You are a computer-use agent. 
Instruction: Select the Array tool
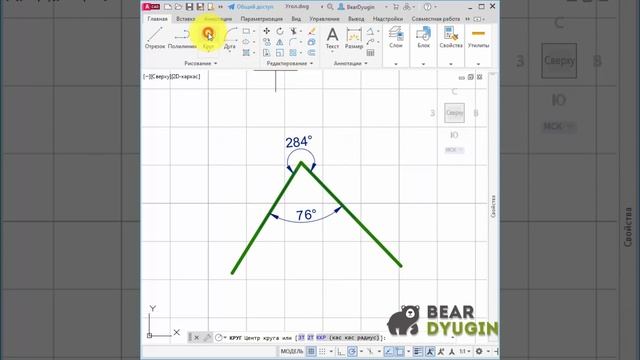click(293, 53)
